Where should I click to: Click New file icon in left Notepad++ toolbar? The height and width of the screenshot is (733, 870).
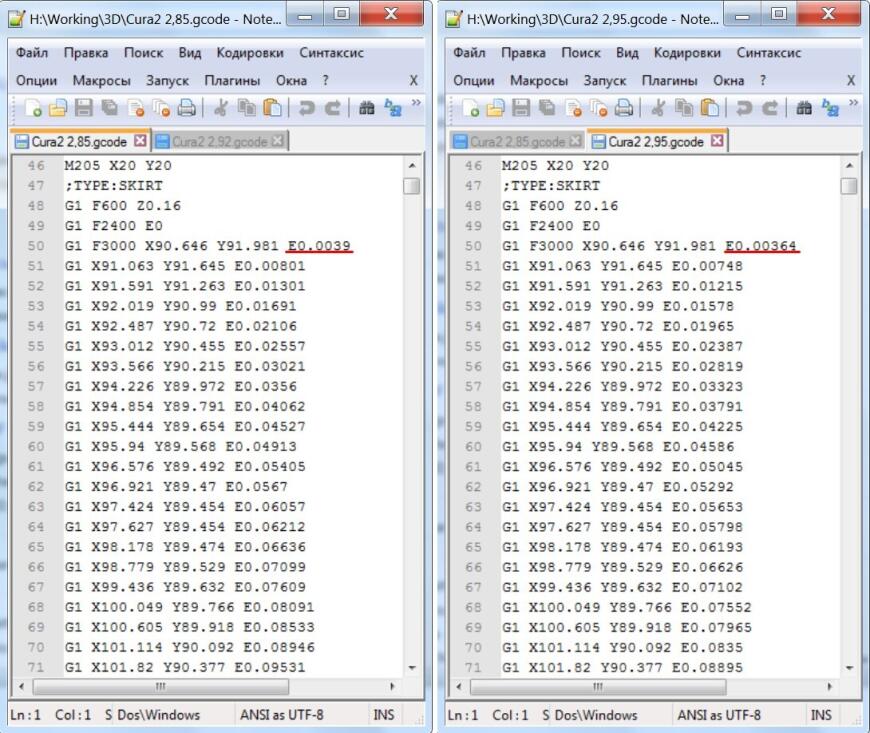click(x=33, y=108)
